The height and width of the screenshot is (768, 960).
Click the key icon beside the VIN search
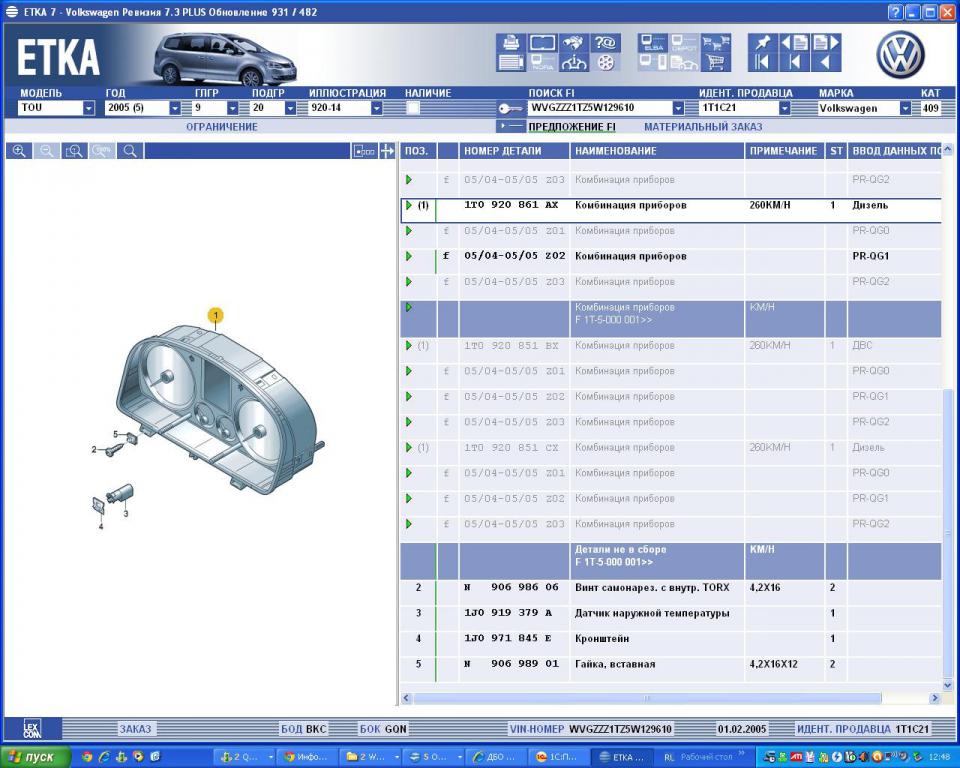pyautogui.click(x=509, y=108)
